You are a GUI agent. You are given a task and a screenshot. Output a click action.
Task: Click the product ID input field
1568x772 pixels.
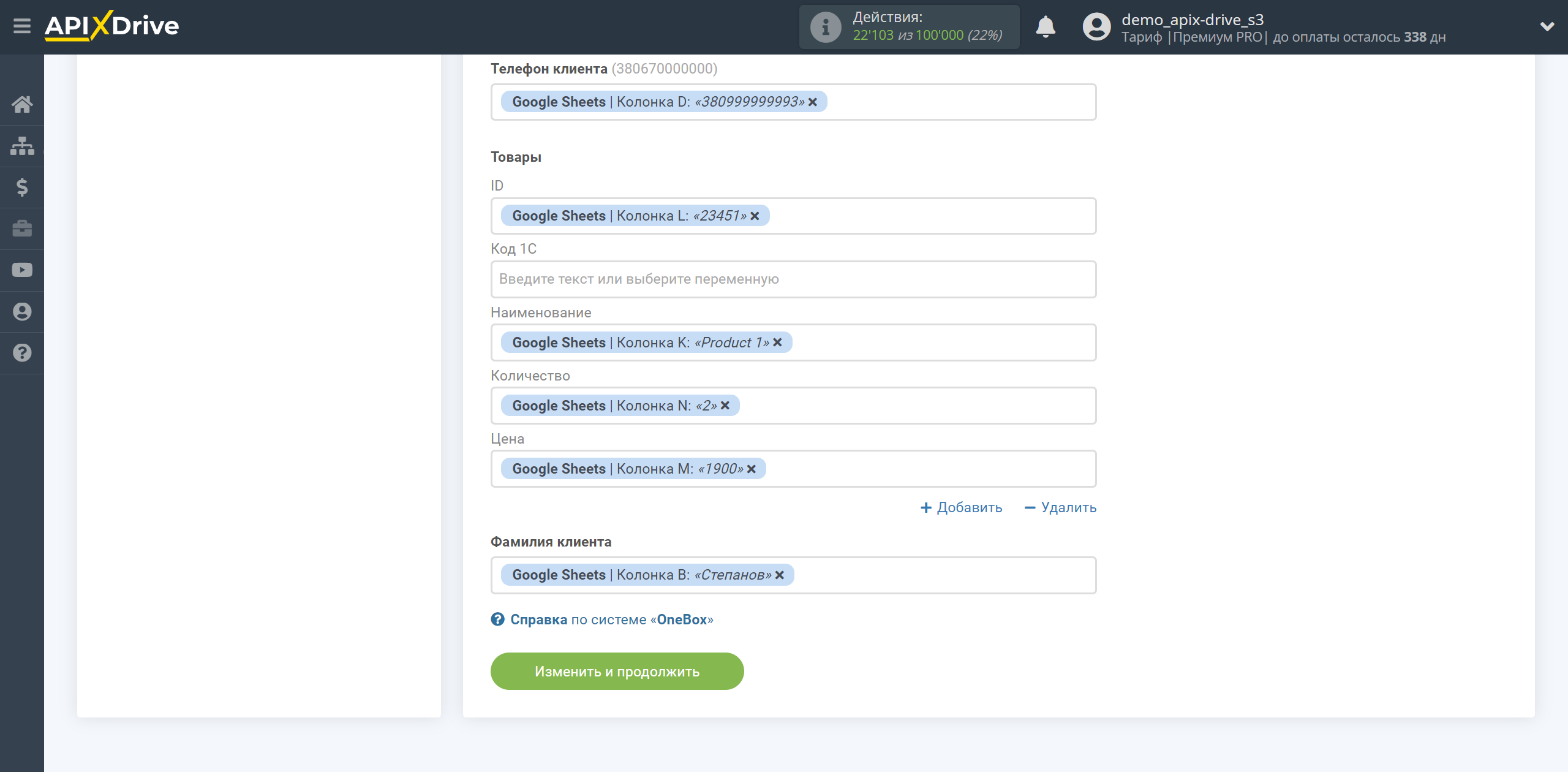(793, 216)
